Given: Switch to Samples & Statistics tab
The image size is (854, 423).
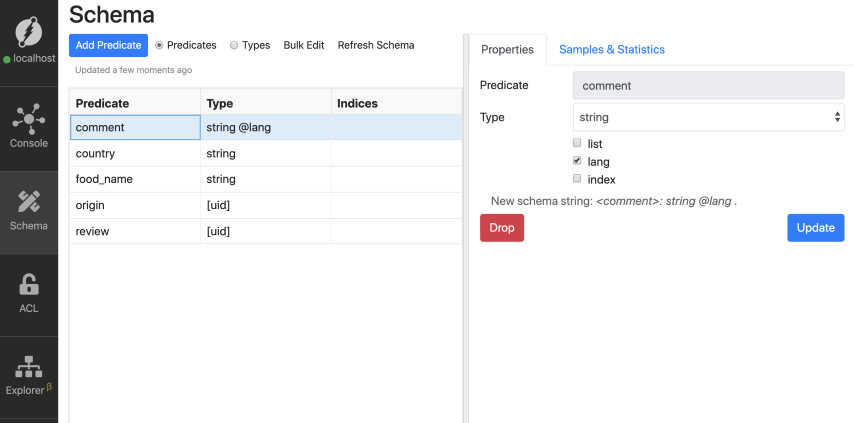Looking at the screenshot, I should [611, 49].
